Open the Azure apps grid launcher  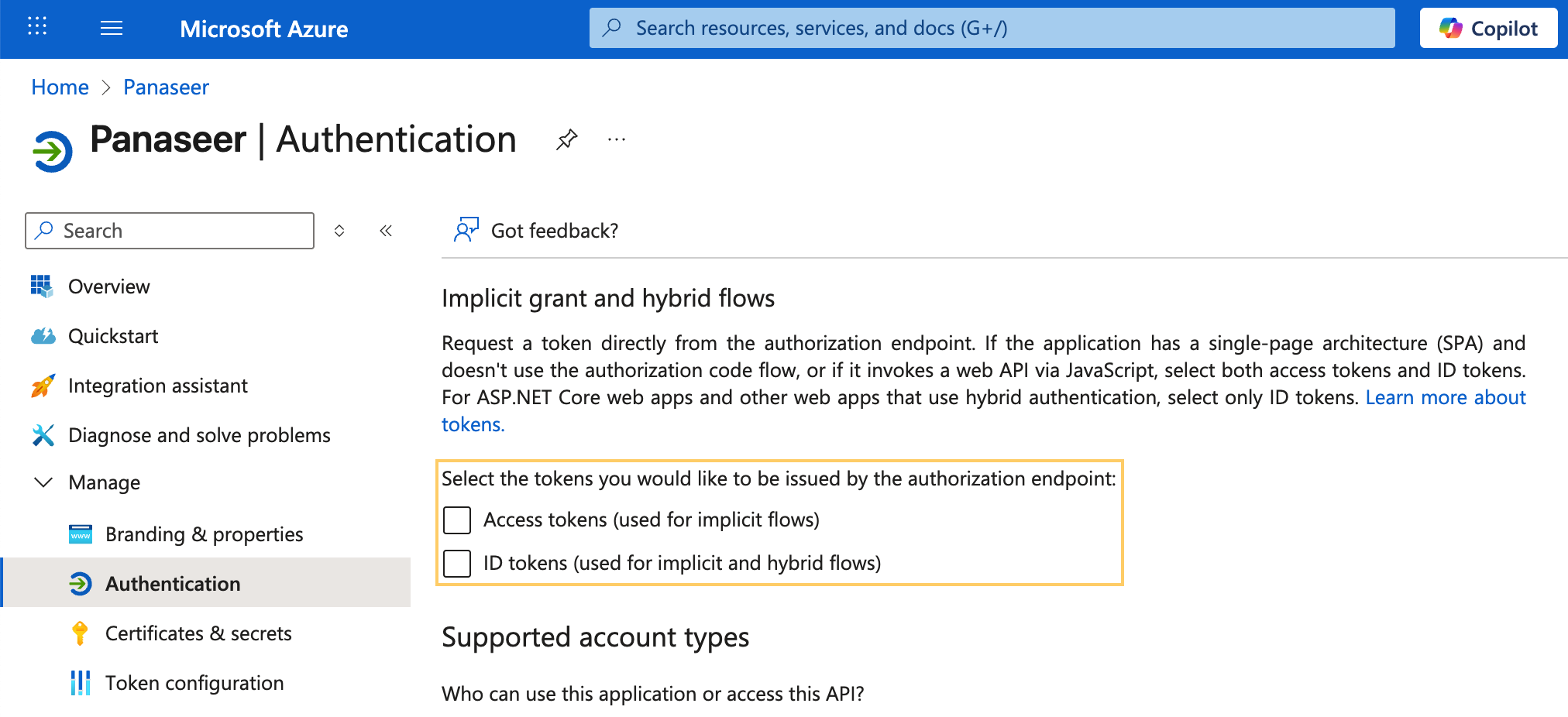tap(37, 27)
